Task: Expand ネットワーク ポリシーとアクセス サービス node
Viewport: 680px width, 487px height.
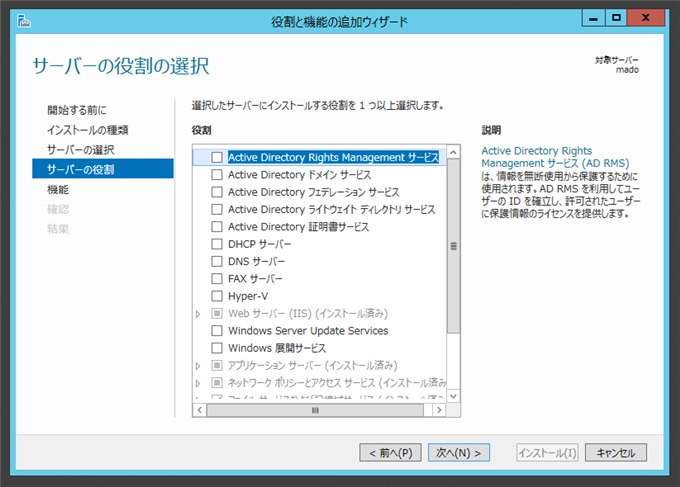Action: [x=198, y=383]
